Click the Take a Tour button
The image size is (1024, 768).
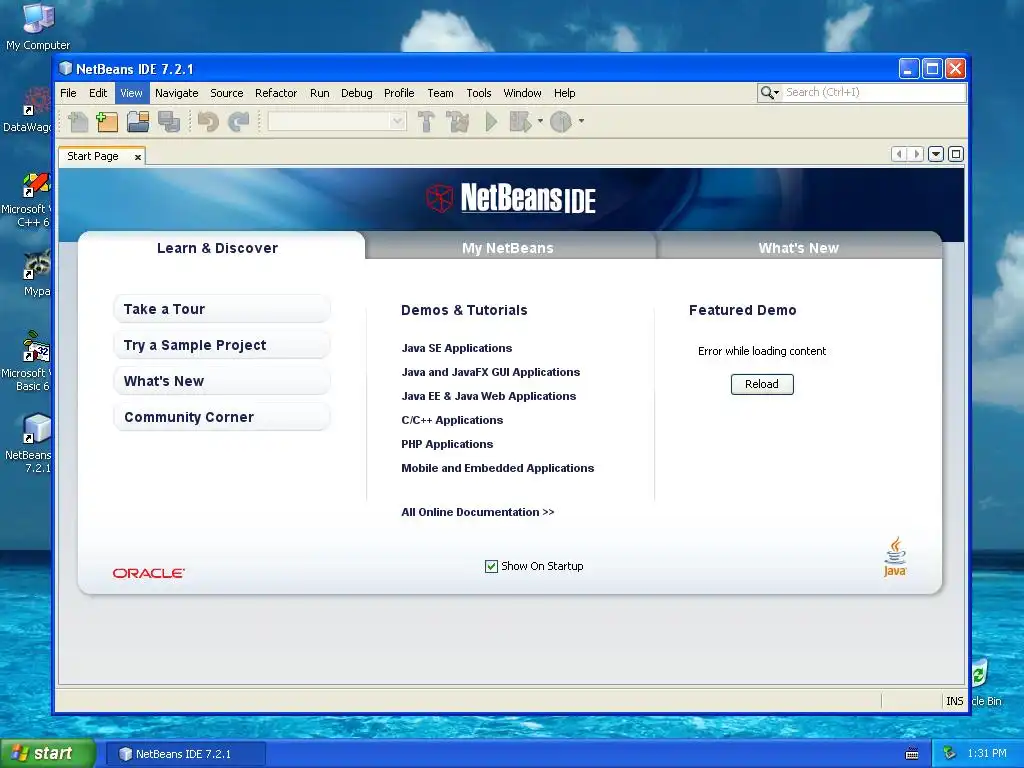tap(222, 309)
